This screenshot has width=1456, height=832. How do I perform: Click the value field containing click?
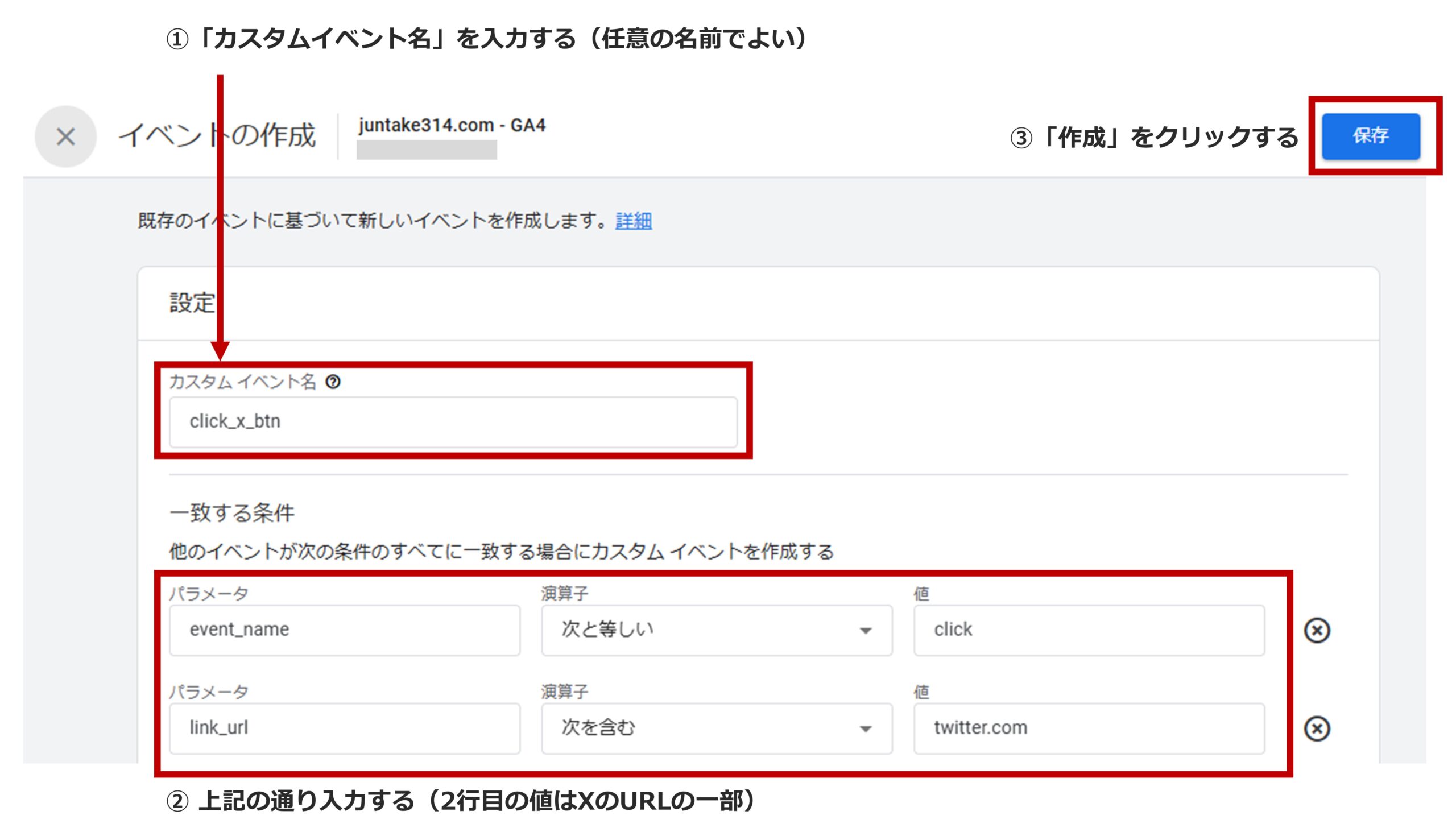[x=1086, y=630]
